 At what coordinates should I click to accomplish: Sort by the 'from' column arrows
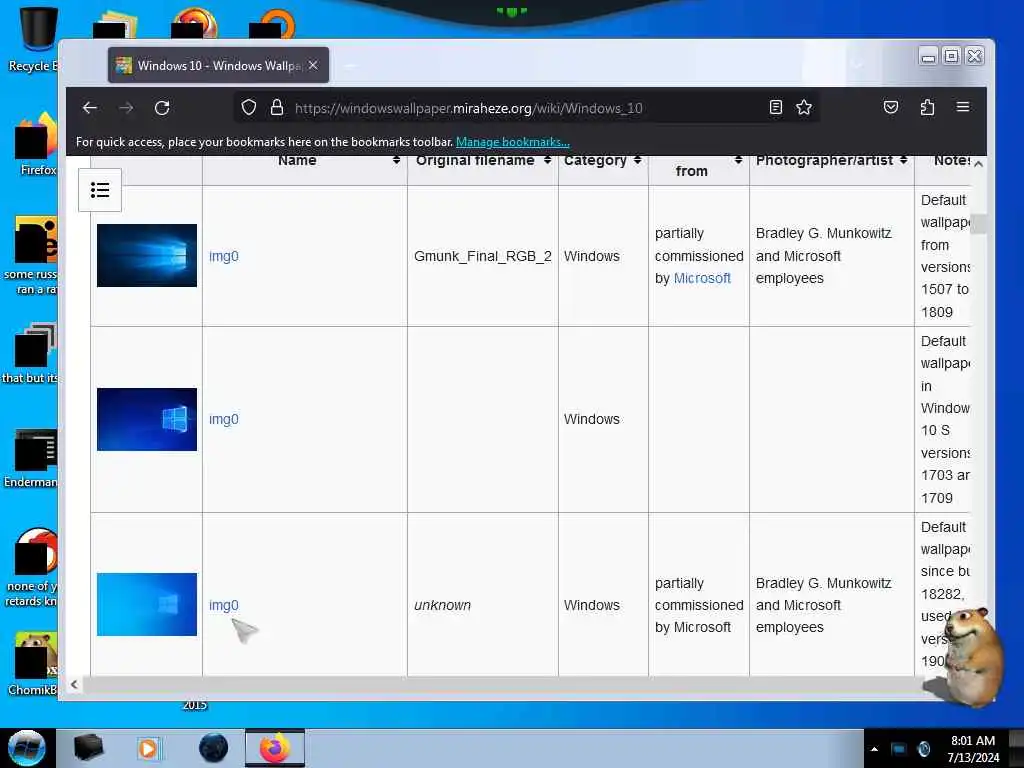(738, 160)
